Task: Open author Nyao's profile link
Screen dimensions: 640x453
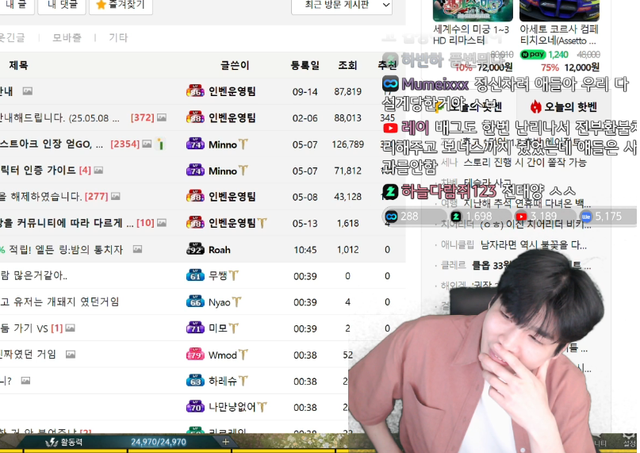Action: 219,302
